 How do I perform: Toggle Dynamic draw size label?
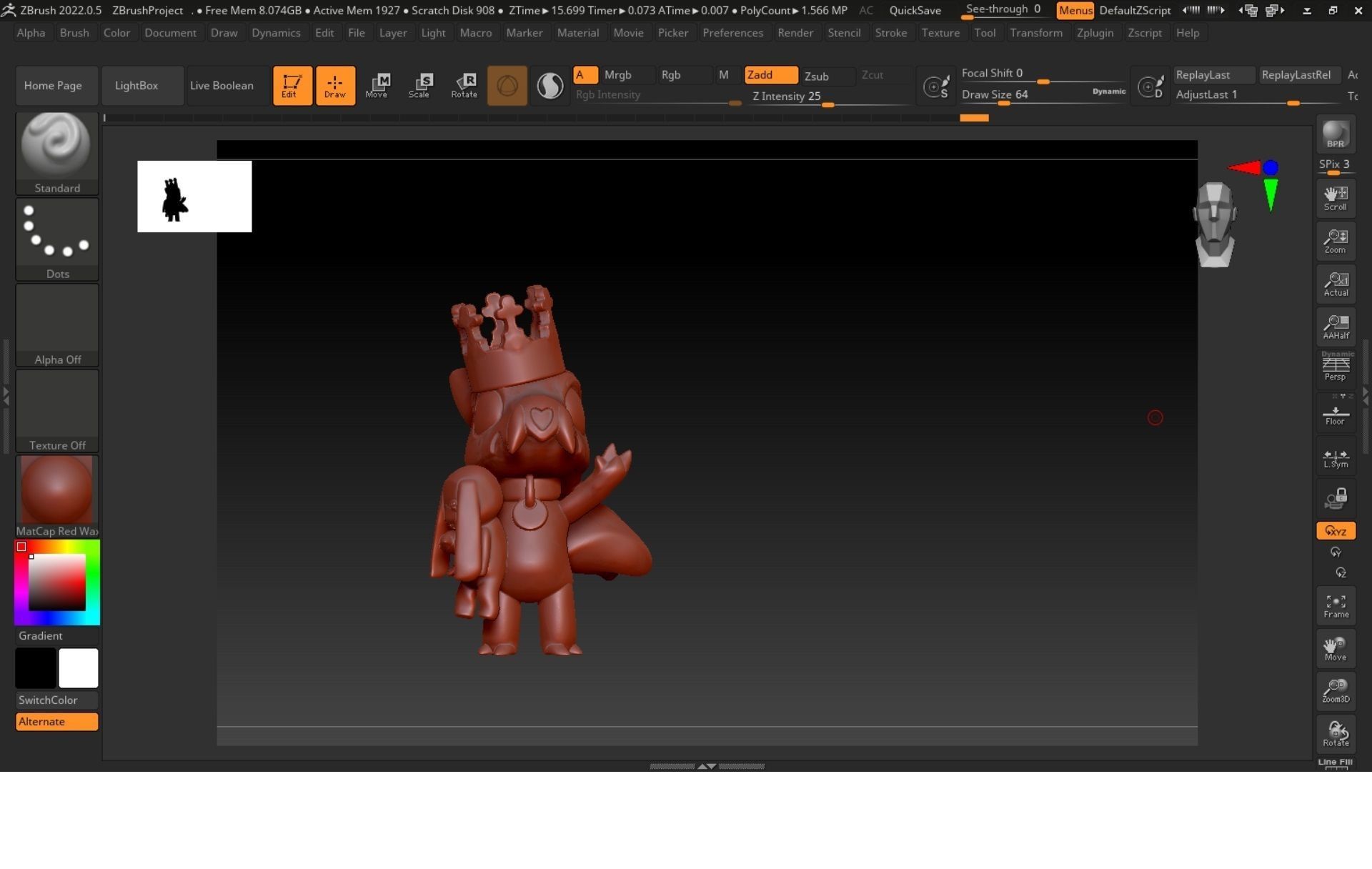(x=1108, y=91)
